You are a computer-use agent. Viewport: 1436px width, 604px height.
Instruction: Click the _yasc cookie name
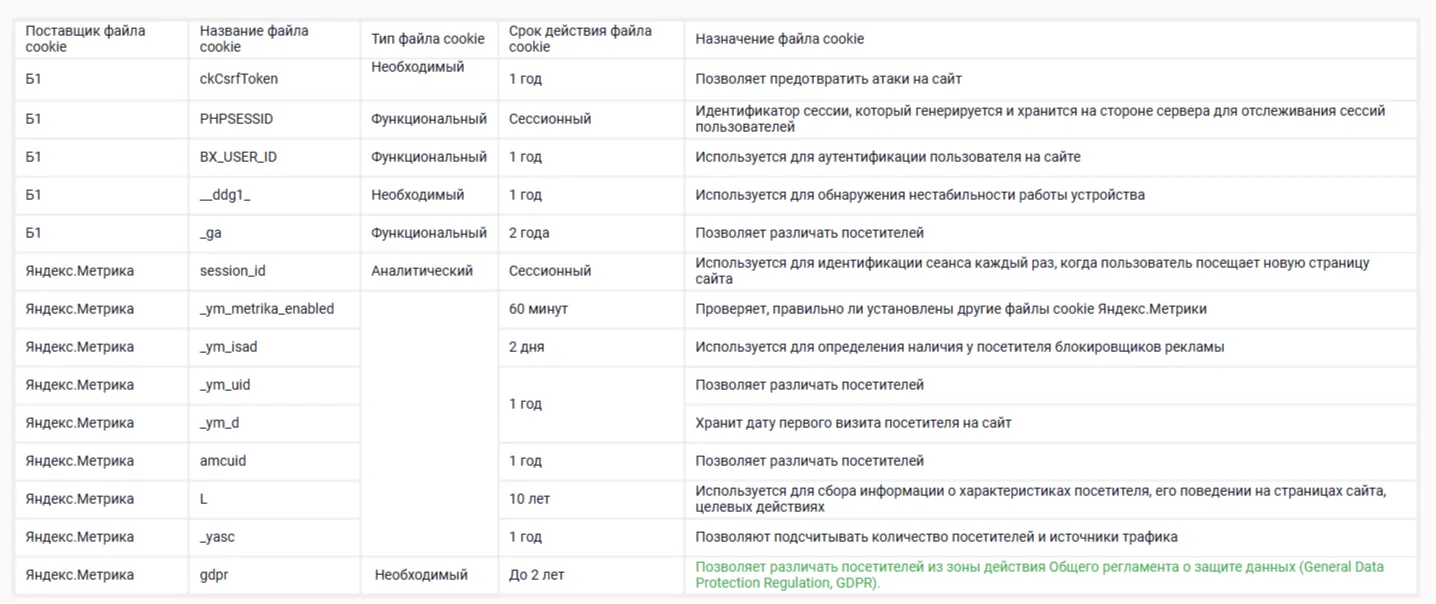pyautogui.click(x=217, y=537)
